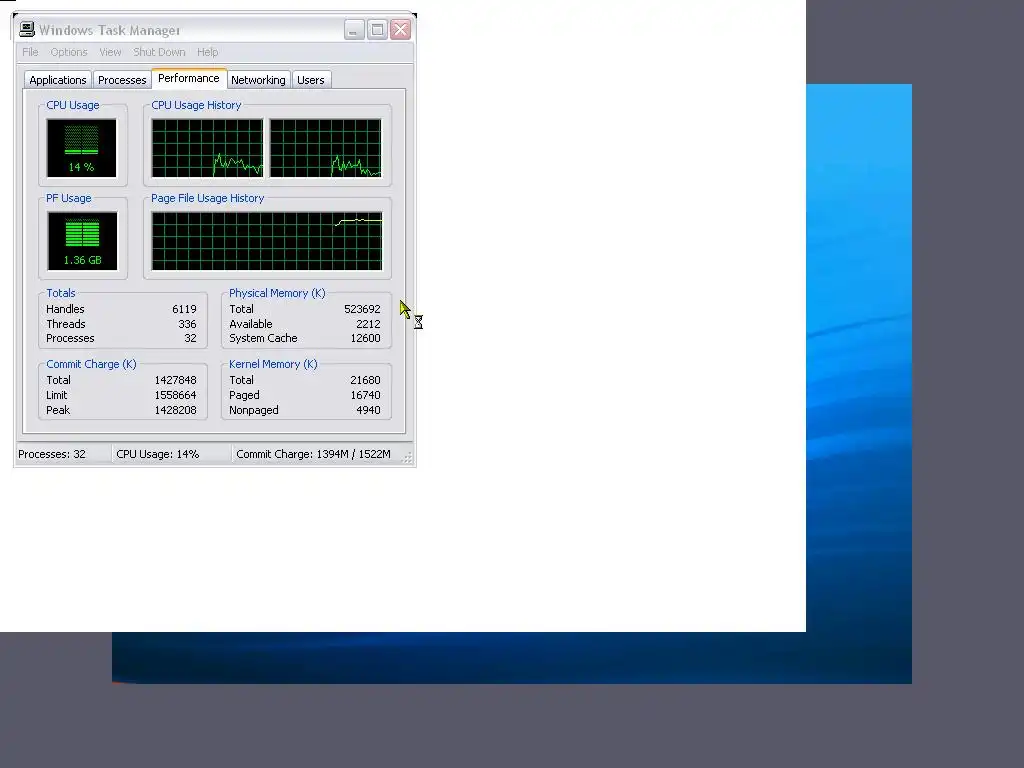This screenshot has height=768, width=1024.
Task: Click Kernel Memory Nonpaged value 4940
Action: (x=368, y=410)
